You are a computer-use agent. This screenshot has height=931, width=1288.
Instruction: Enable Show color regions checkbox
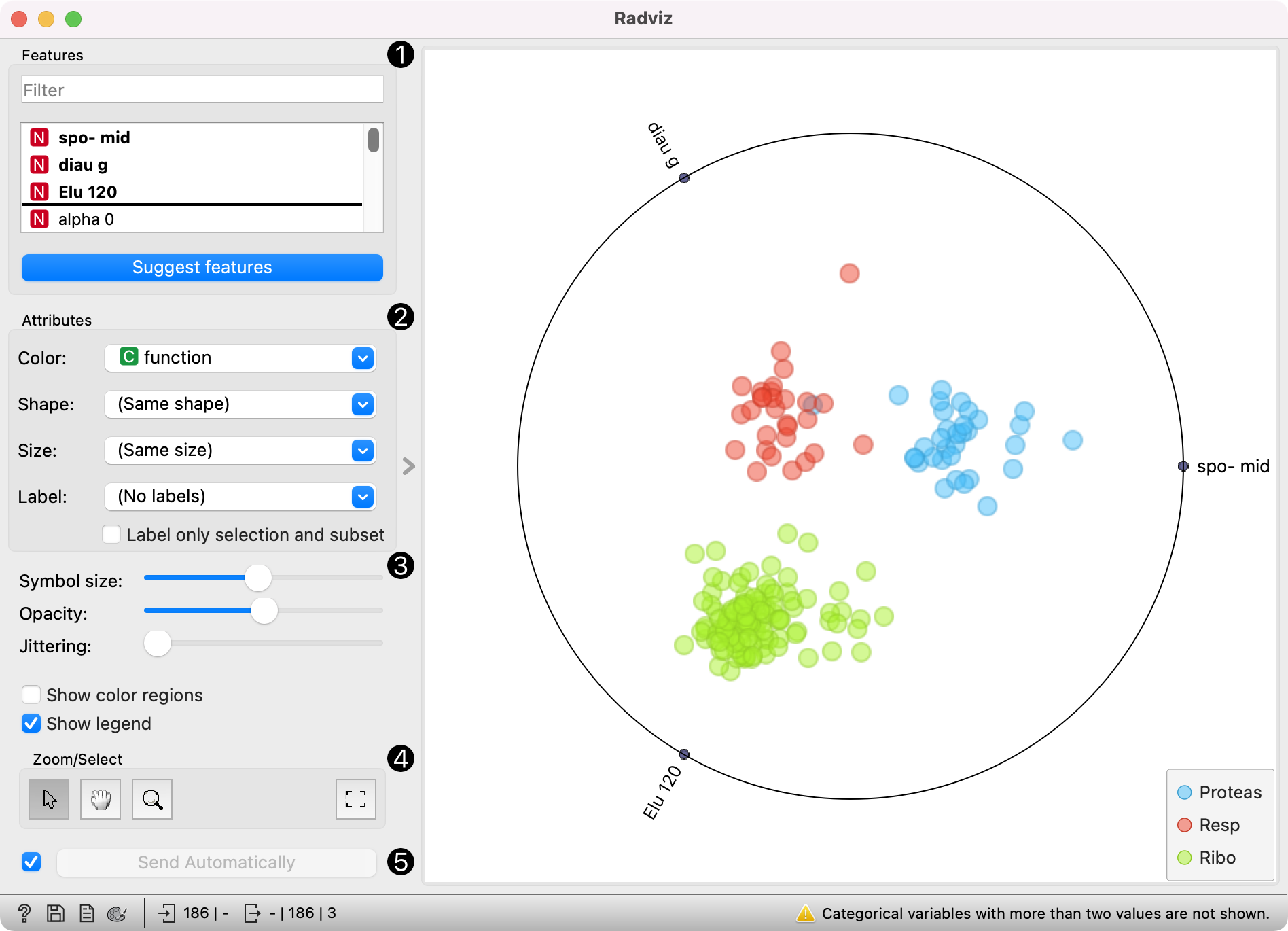(31, 695)
